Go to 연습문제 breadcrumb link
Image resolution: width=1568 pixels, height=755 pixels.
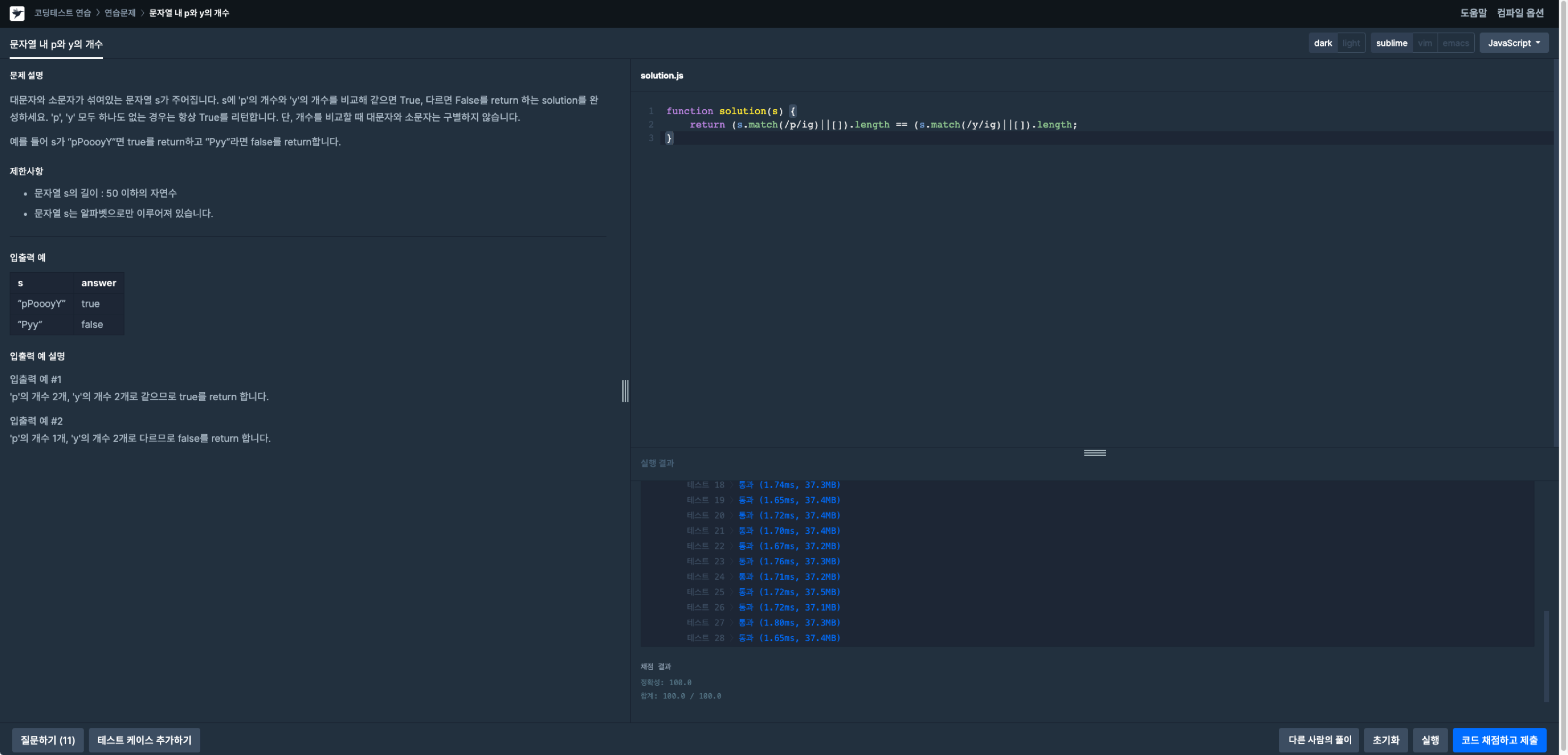120,13
